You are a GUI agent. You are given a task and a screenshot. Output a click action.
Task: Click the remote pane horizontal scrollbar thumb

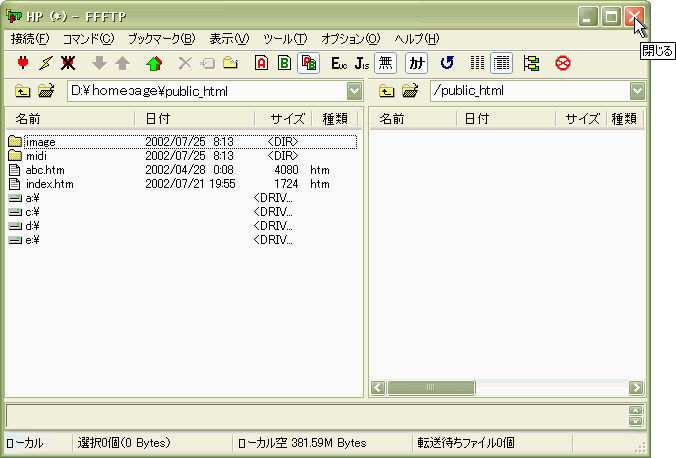(430, 387)
